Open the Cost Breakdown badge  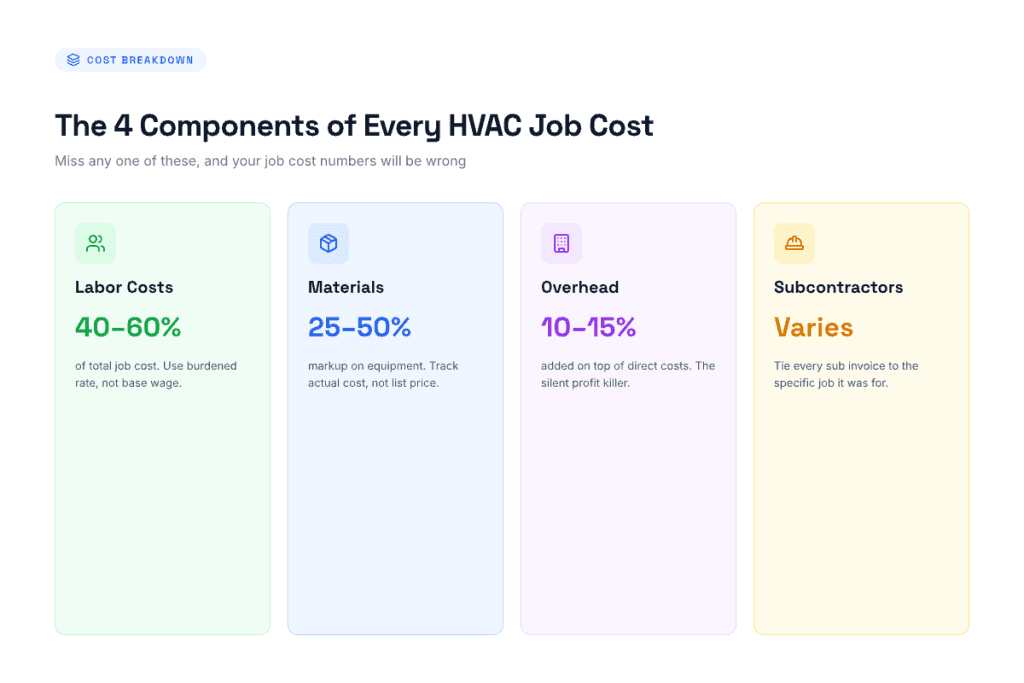click(130, 59)
